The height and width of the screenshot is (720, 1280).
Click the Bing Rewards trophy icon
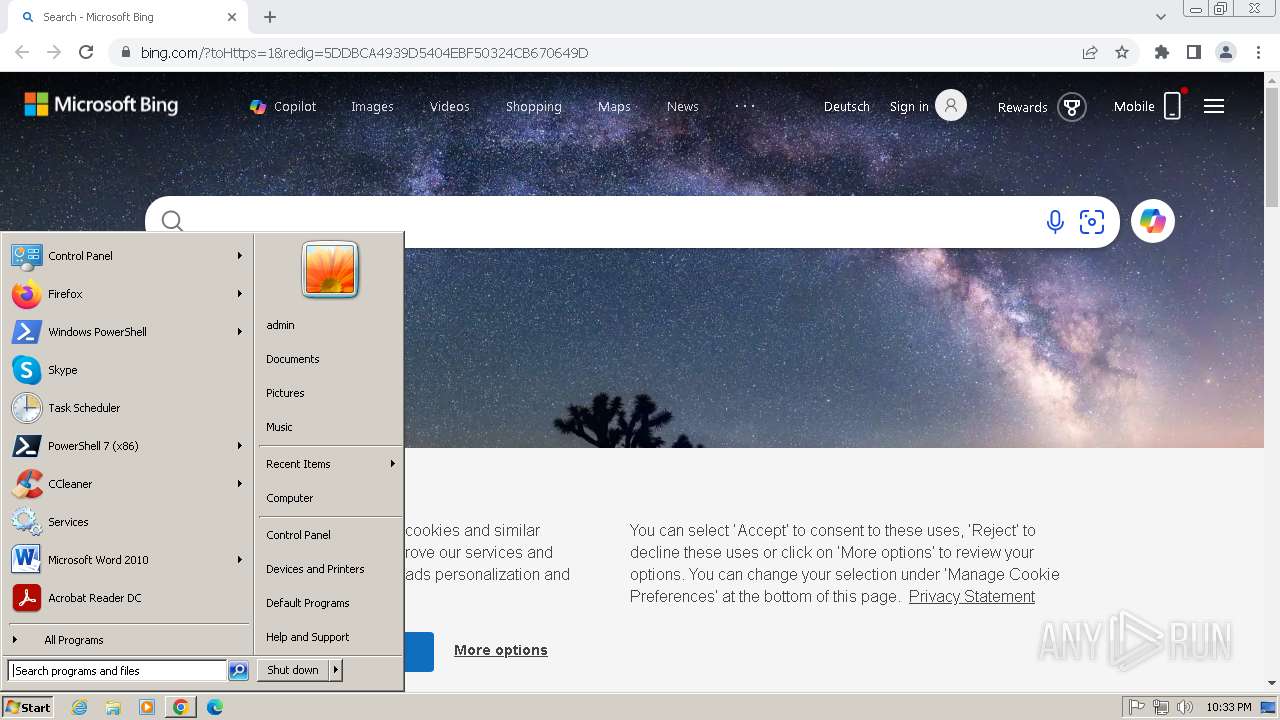point(1072,107)
